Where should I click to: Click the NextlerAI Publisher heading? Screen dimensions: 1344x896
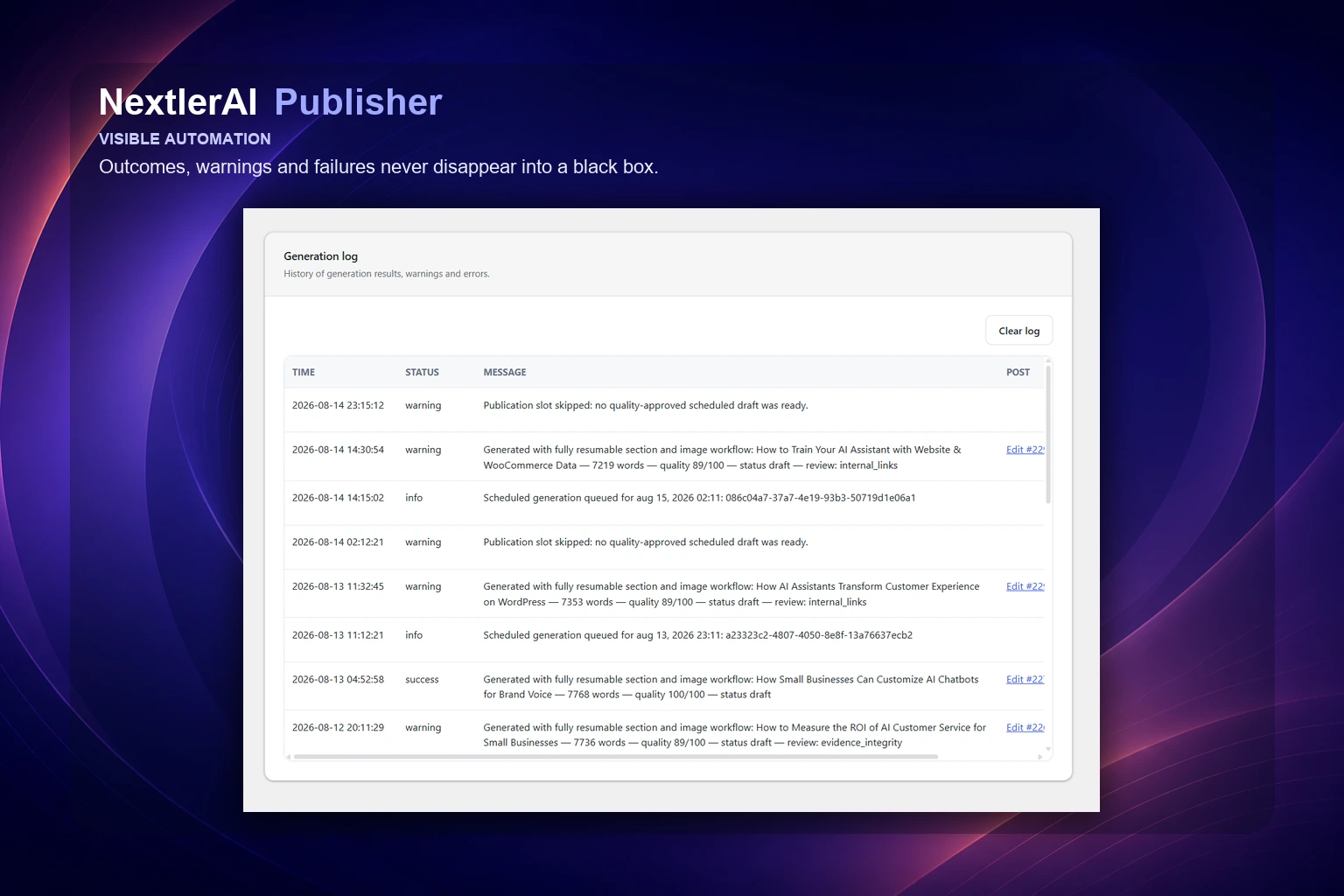click(x=270, y=102)
